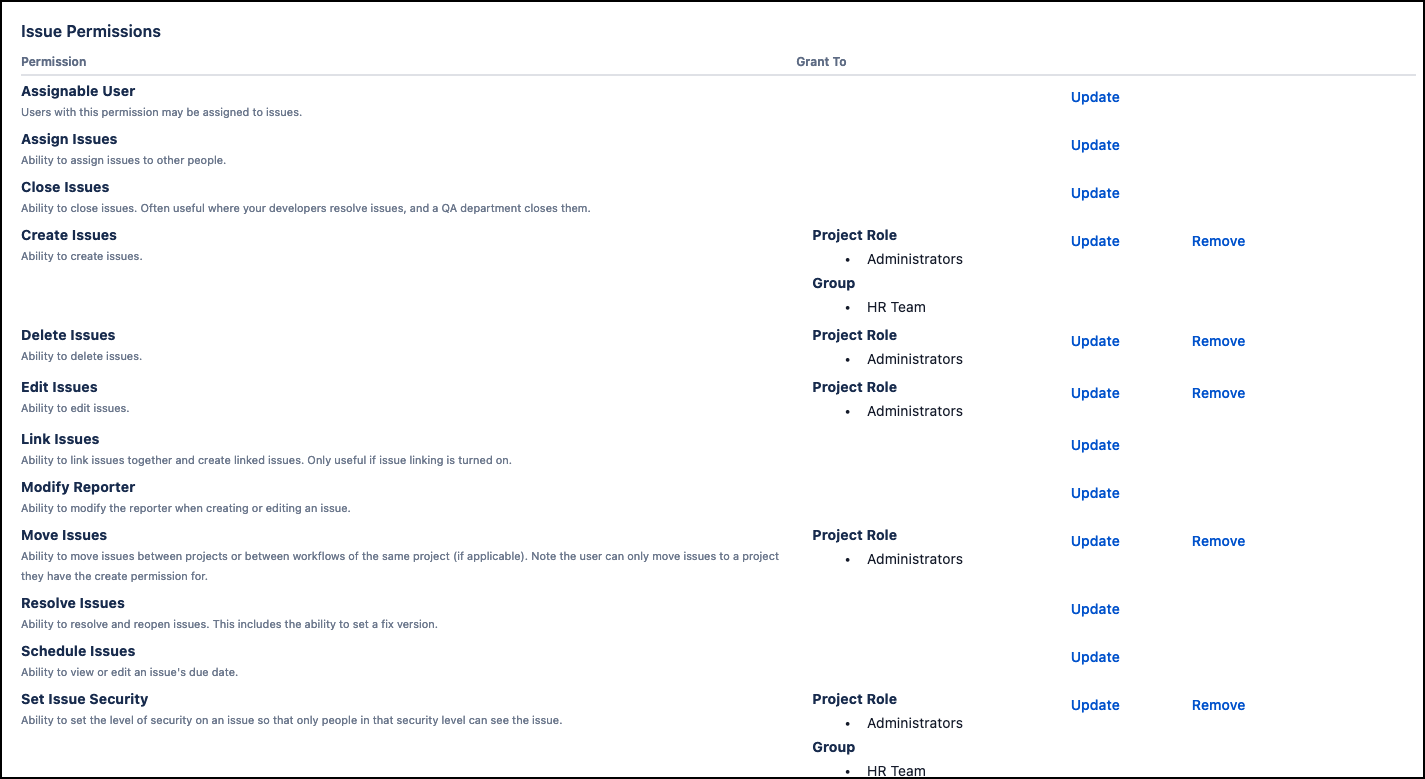Update the Assignable User permission
This screenshot has height=779, width=1425.
tap(1095, 97)
